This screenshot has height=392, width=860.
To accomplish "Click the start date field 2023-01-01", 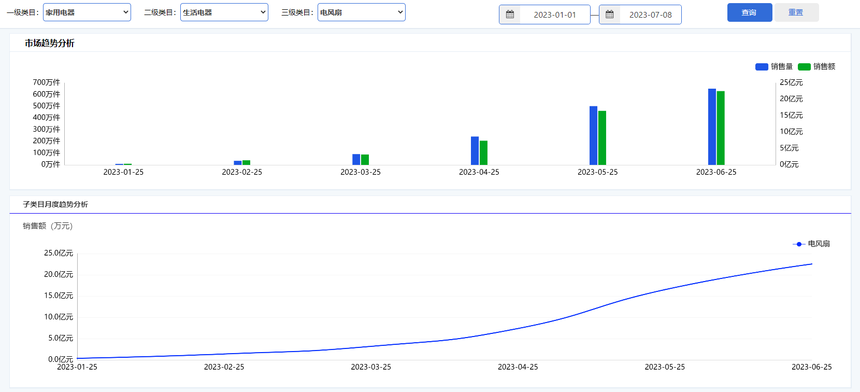I will click(x=554, y=15).
